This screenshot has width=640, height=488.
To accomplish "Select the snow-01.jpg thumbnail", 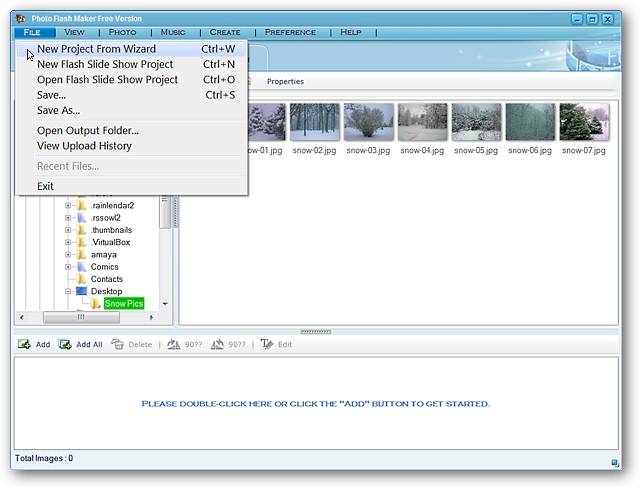I will coord(267,122).
